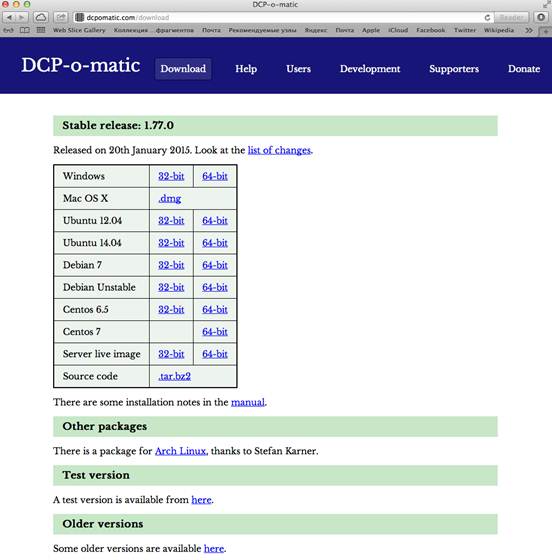Go back with the browser back arrow
This screenshot has height=560, width=552.
[x=9, y=17]
